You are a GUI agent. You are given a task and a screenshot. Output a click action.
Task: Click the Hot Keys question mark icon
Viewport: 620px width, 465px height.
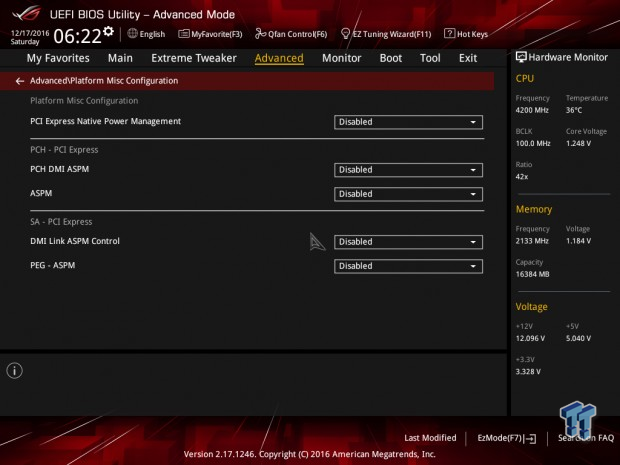coord(449,34)
